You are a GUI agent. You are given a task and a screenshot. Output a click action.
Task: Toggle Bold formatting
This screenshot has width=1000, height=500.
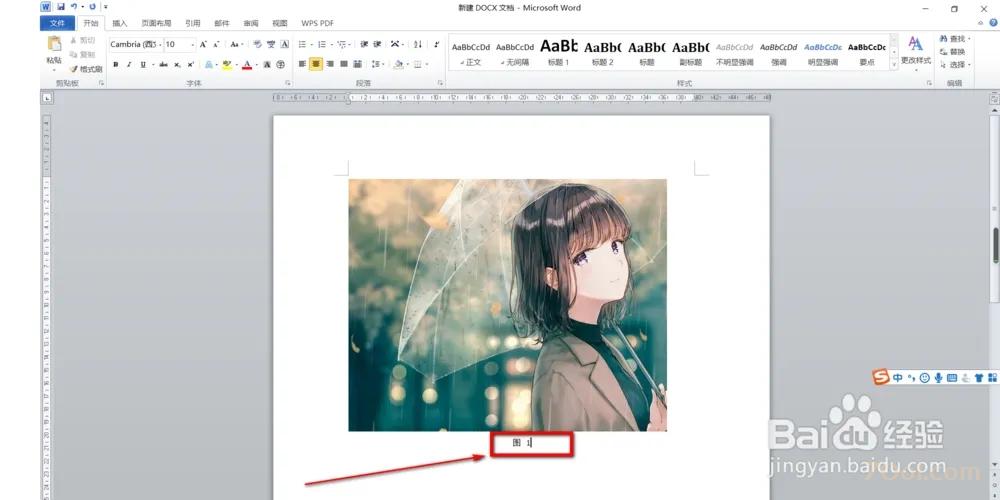115,64
